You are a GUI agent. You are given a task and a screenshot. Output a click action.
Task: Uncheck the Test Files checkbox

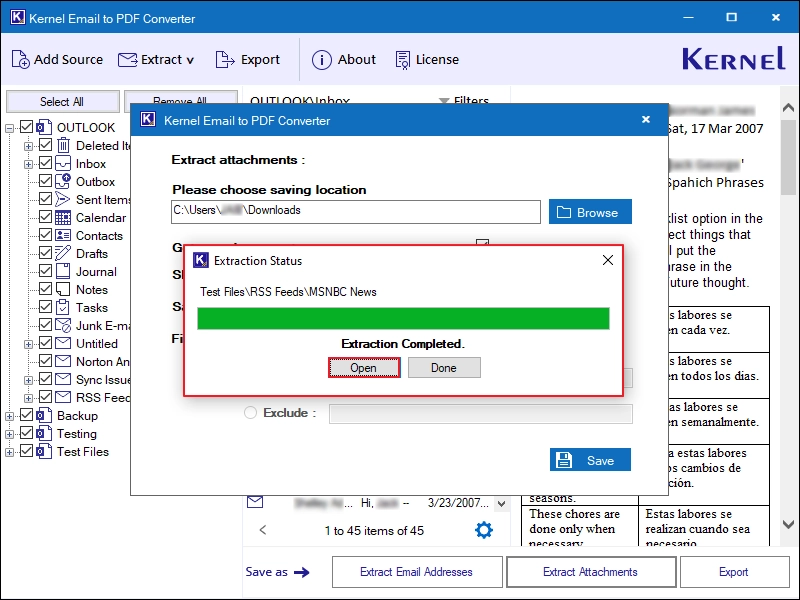pyautogui.click(x=27, y=451)
